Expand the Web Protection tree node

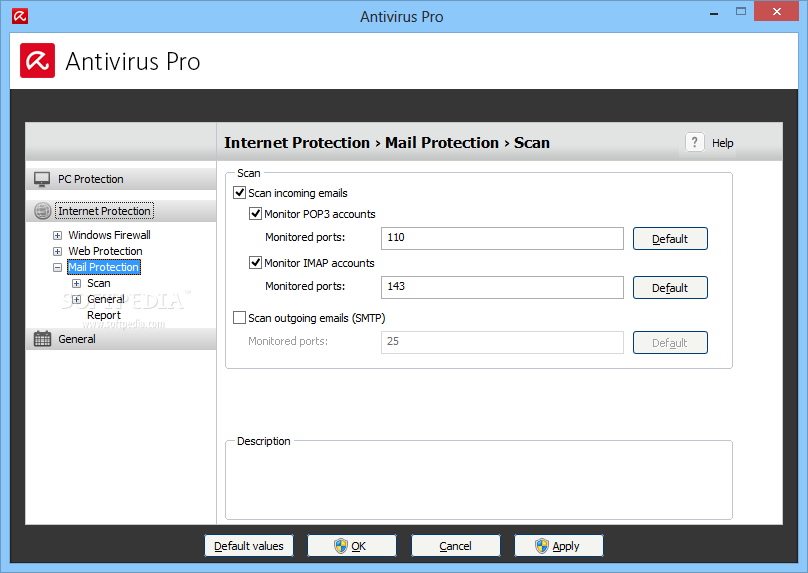tap(58, 251)
